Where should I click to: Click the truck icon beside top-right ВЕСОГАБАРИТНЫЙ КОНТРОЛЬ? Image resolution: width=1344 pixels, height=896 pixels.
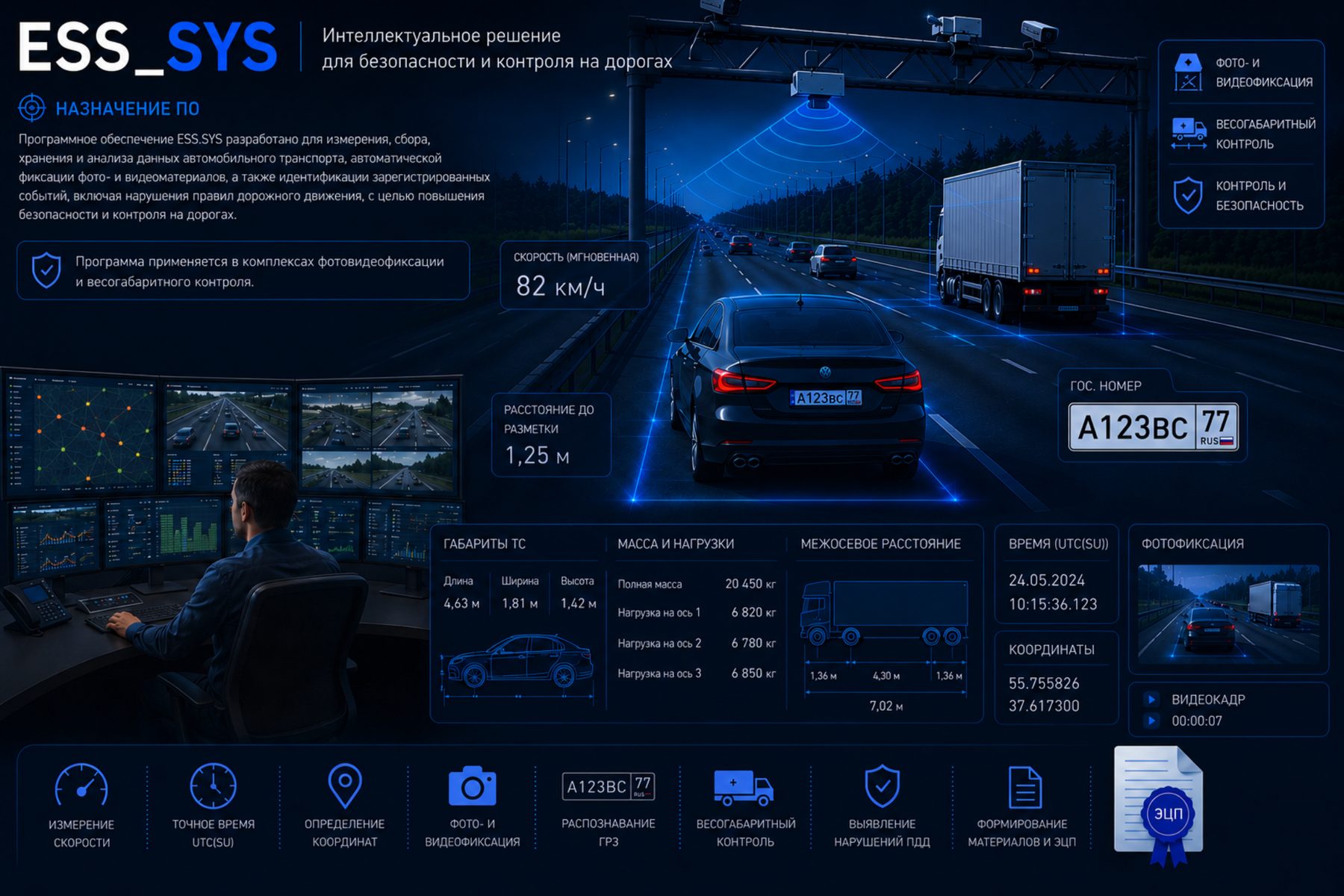[x=1189, y=133]
